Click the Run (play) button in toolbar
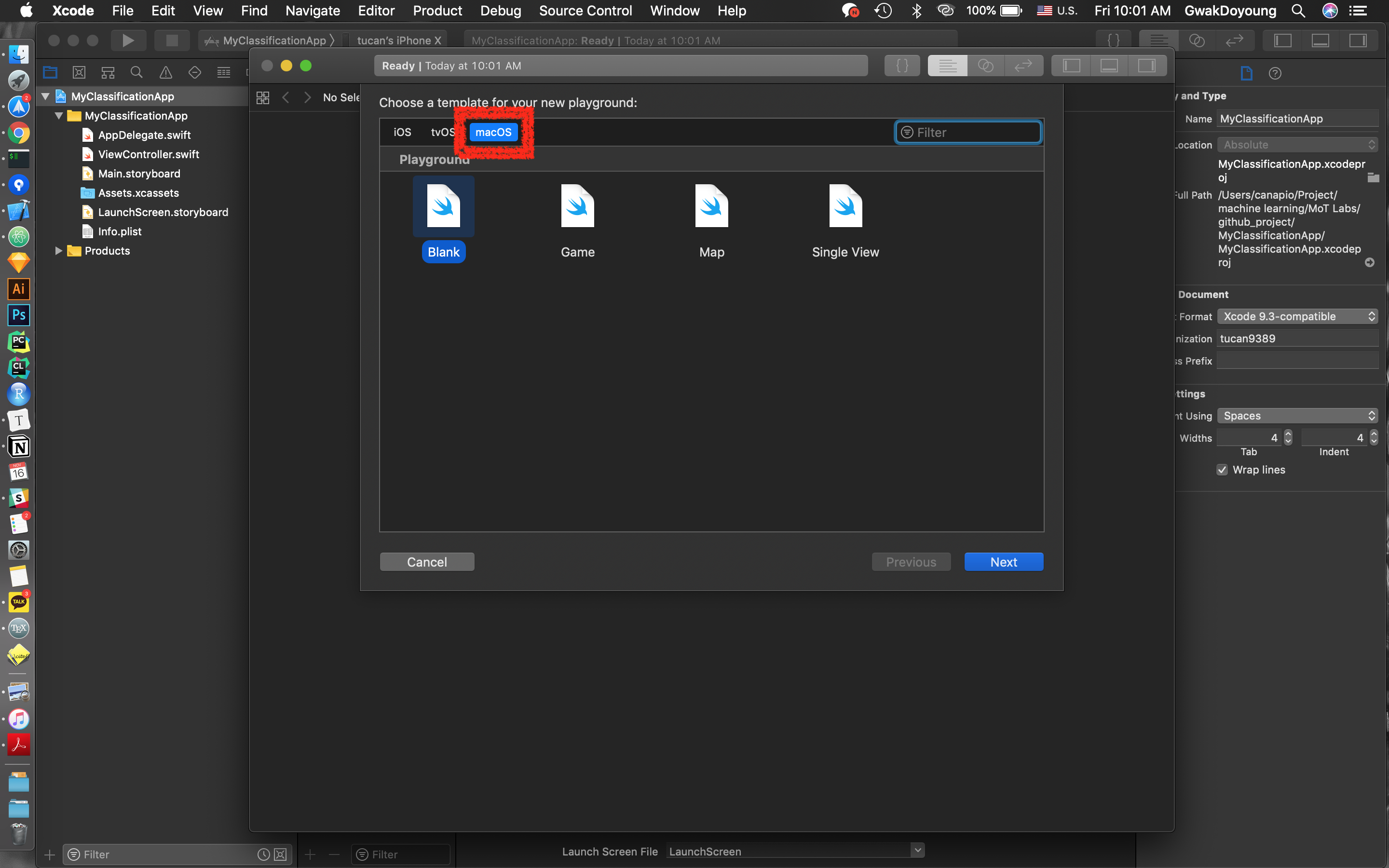Image resolution: width=1389 pixels, height=868 pixels. click(x=128, y=40)
